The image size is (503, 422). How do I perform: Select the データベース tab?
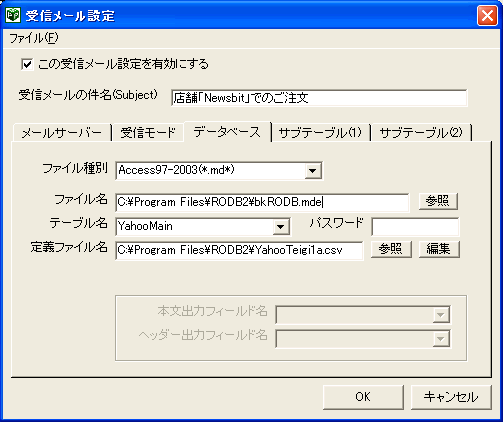pos(227,132)
